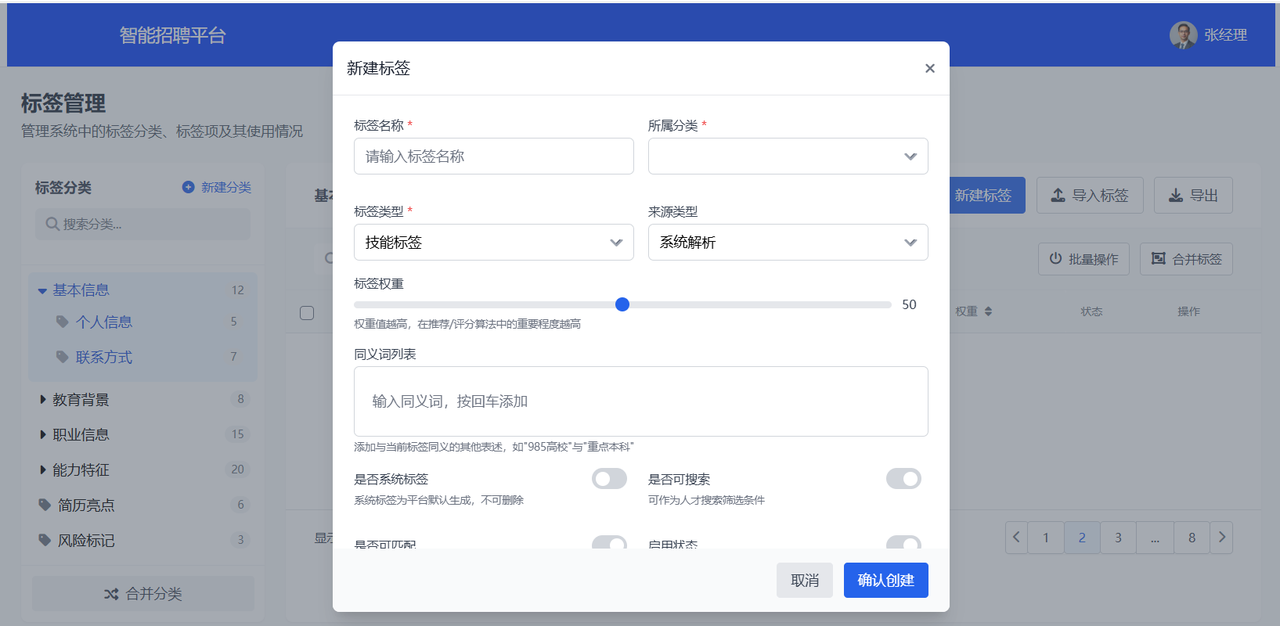Click the download icon on 导出

tap(1176, 195)
